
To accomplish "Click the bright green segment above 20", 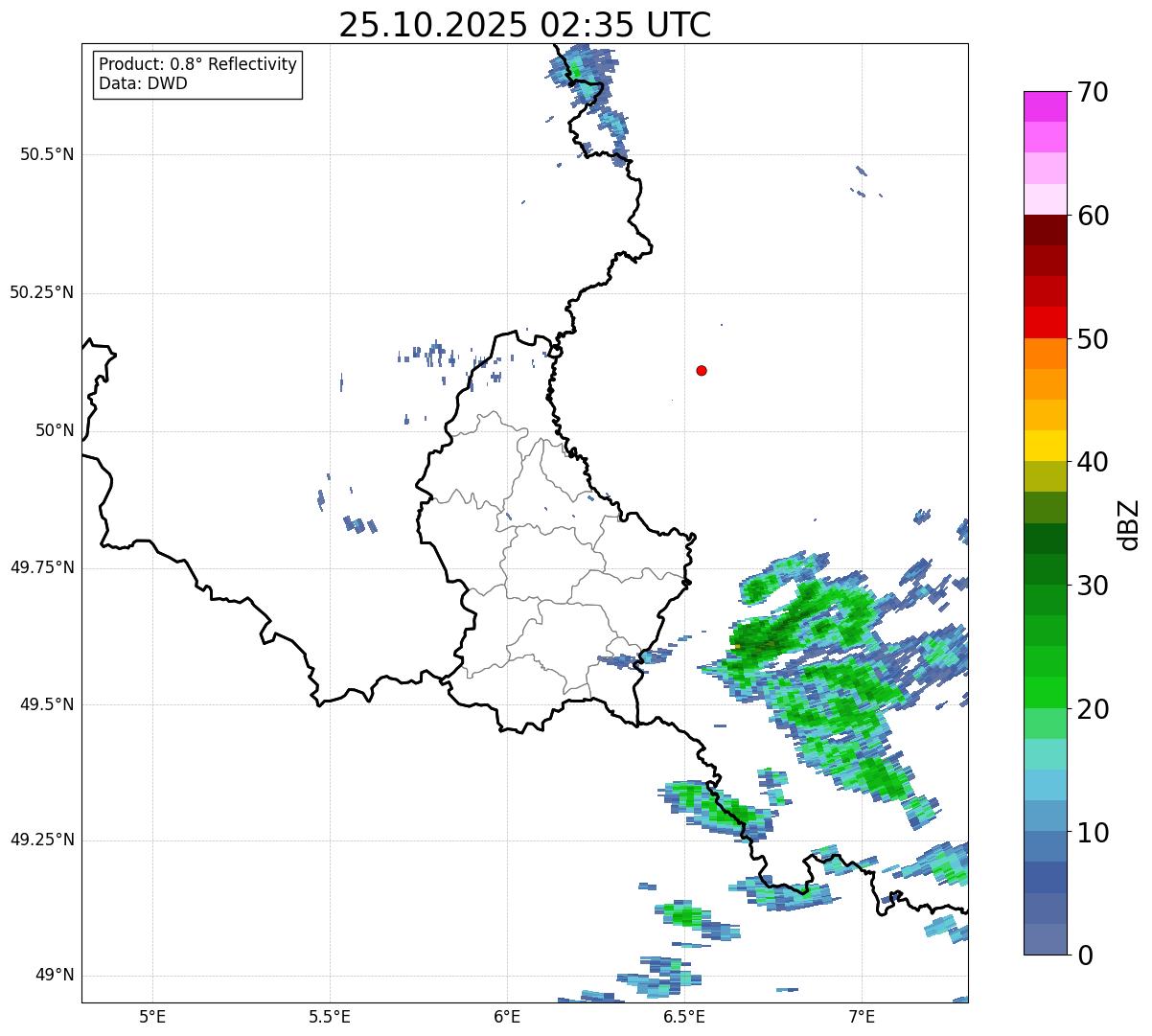I will coord(1045,692).
